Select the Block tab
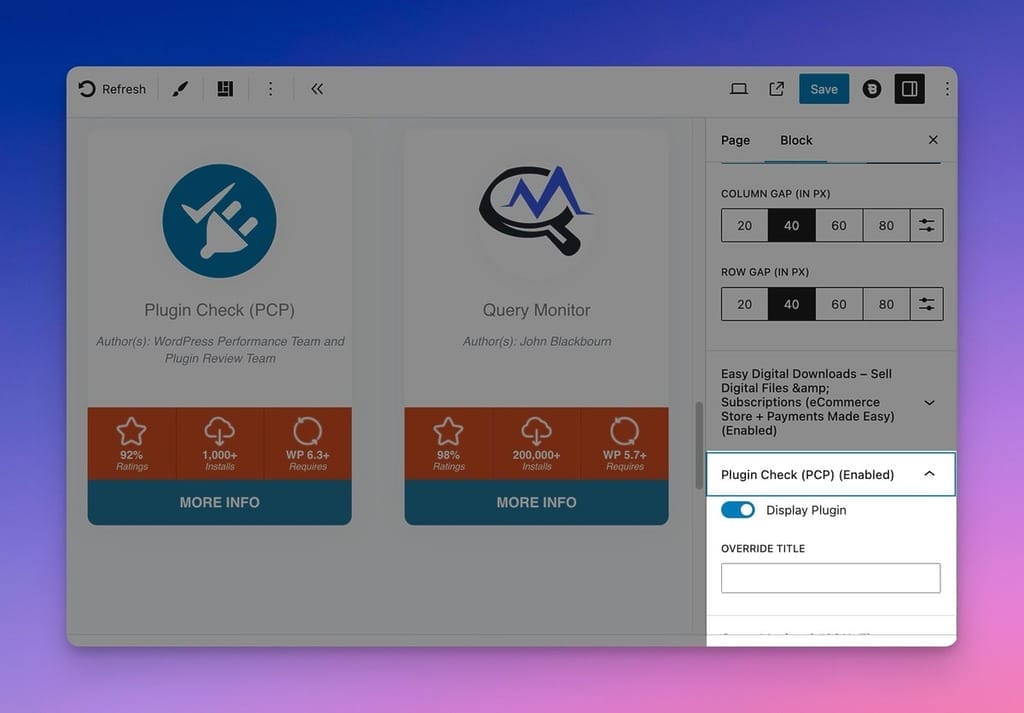The image size is (1024, 713). (x=796, y=140)
